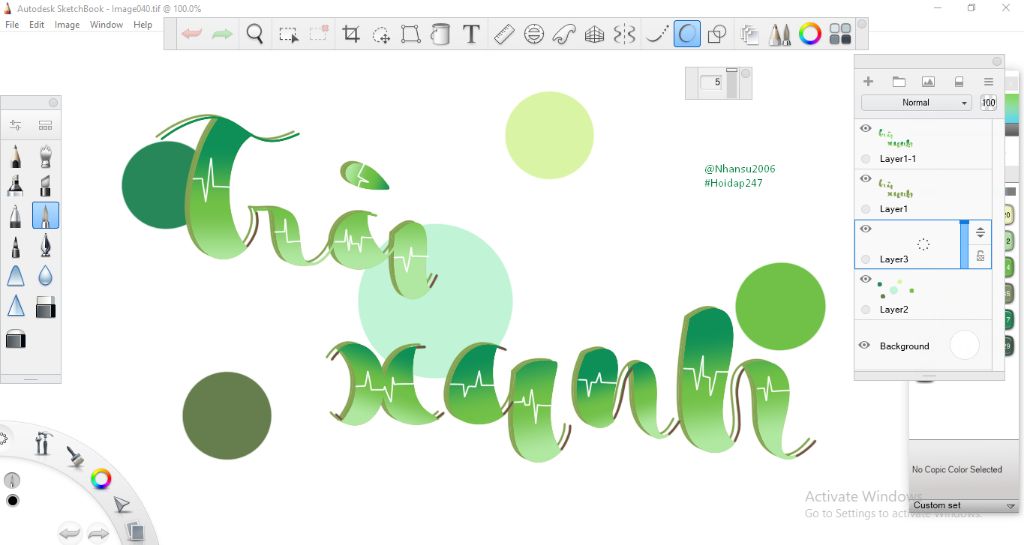This screenshot has height=545, width=1024.
Task: Hide the Background layer
Action: click(864, 345)
